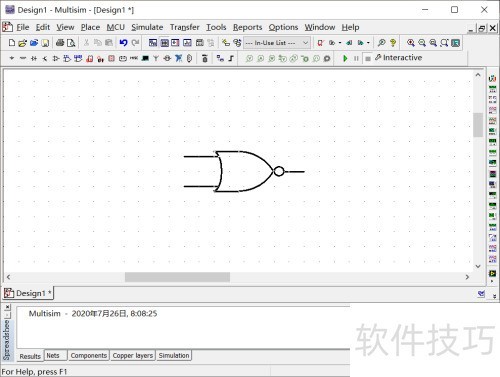Click the horizontal scrollbar thumb
This screenshot has height=377, width=500.
click(177, 277)
